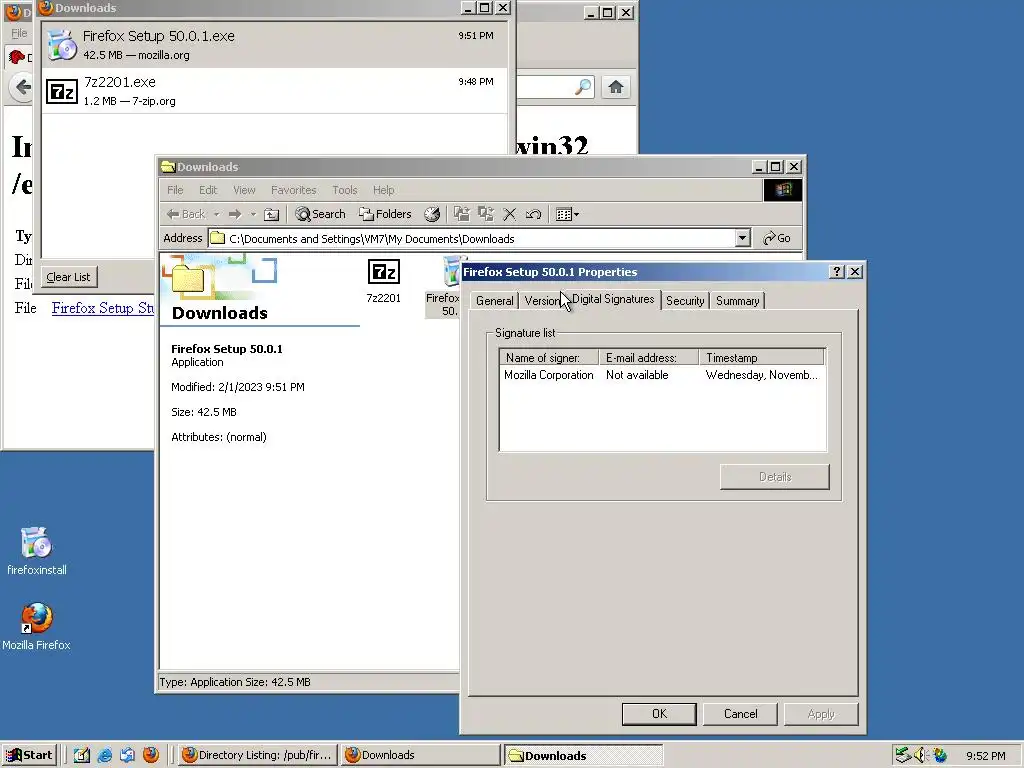The image size is (1024, 768).
Task: Click the Go button beside address bar
Action: coord(776,238)
